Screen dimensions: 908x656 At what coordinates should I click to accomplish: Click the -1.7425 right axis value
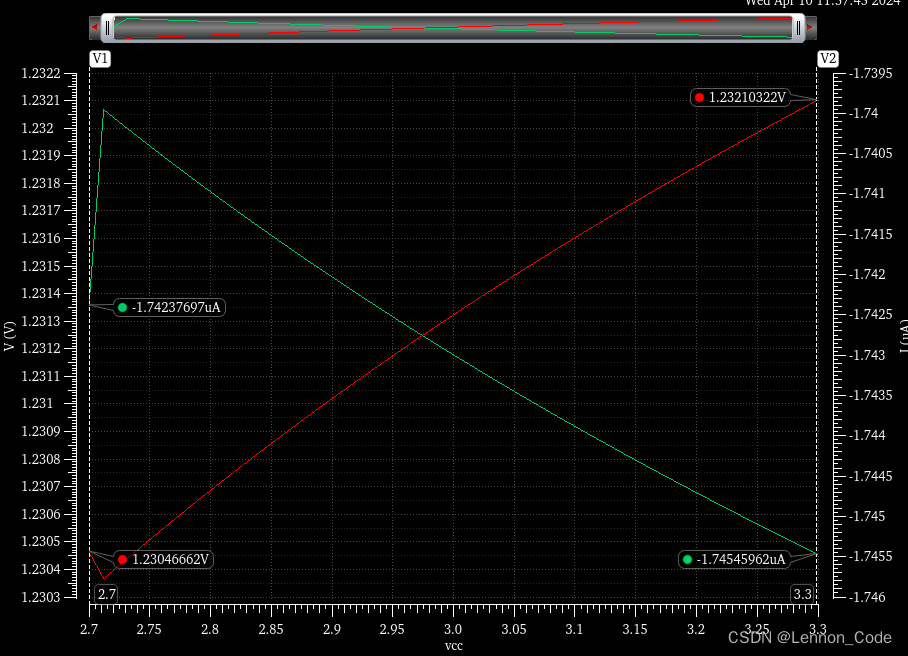pyautogui.click(x=870, y=314)
